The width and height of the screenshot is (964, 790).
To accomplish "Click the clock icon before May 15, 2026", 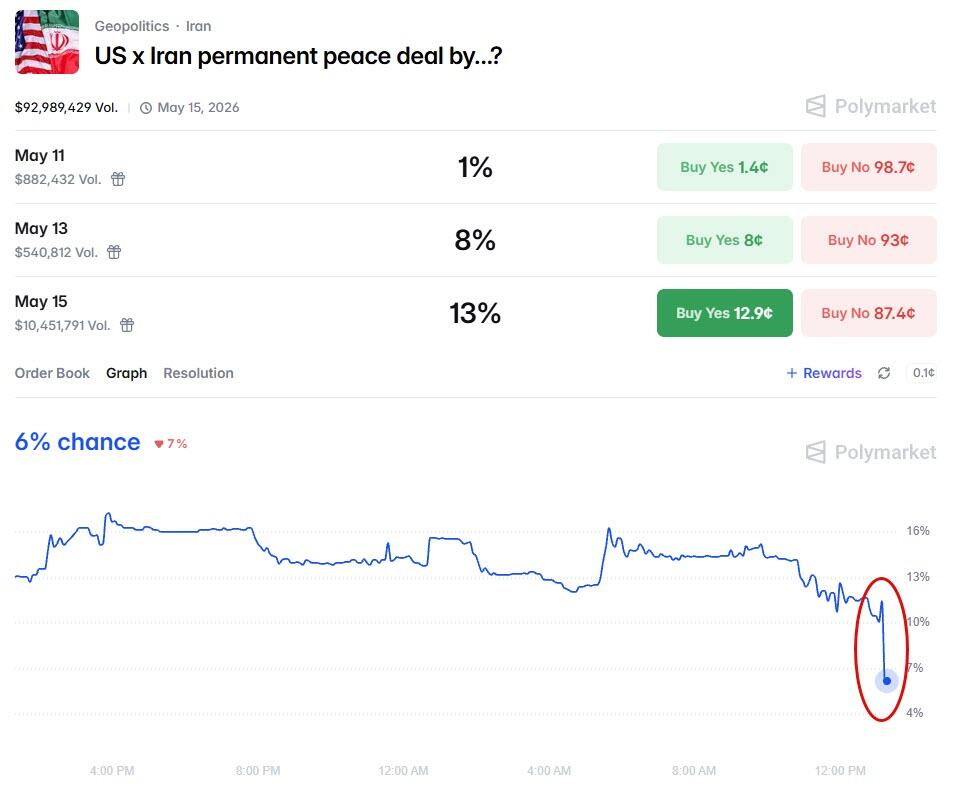I will [x=146, y=108].
